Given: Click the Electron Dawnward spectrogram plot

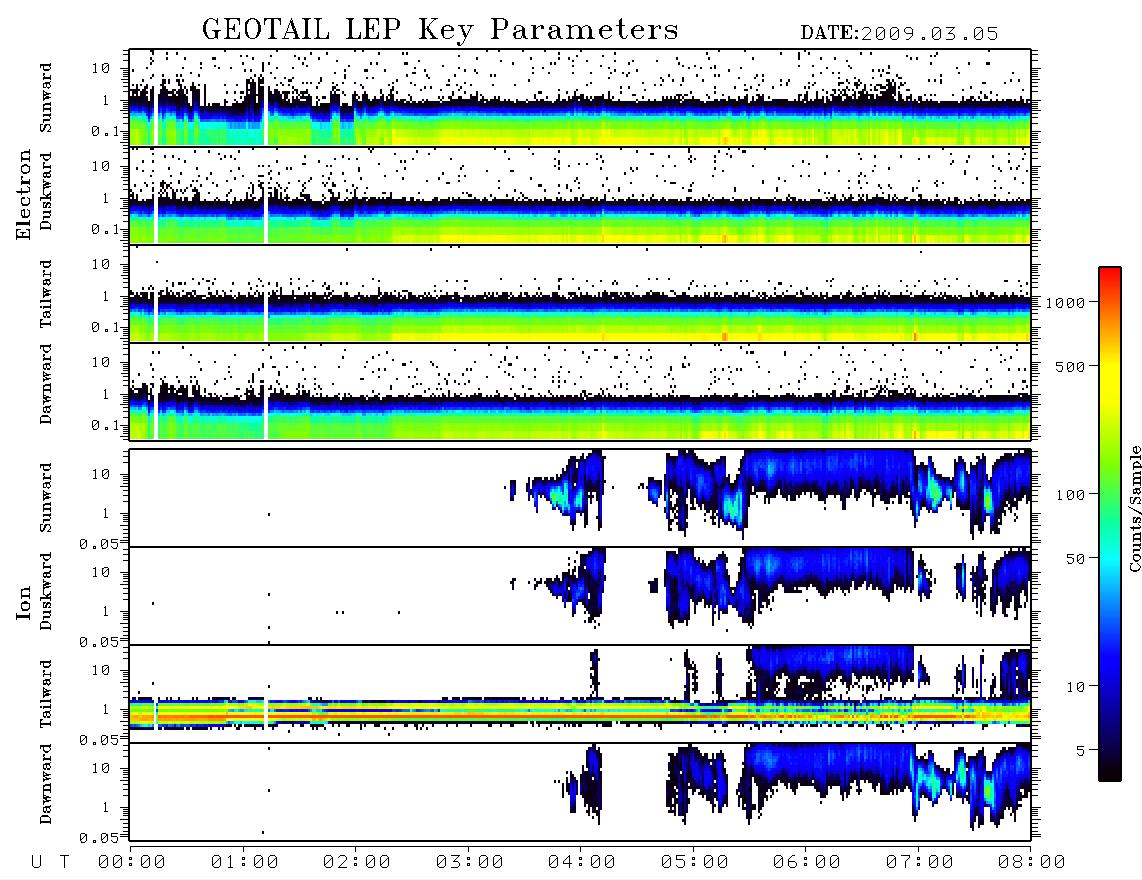Looking at the screenshot, I should [580, 391].
